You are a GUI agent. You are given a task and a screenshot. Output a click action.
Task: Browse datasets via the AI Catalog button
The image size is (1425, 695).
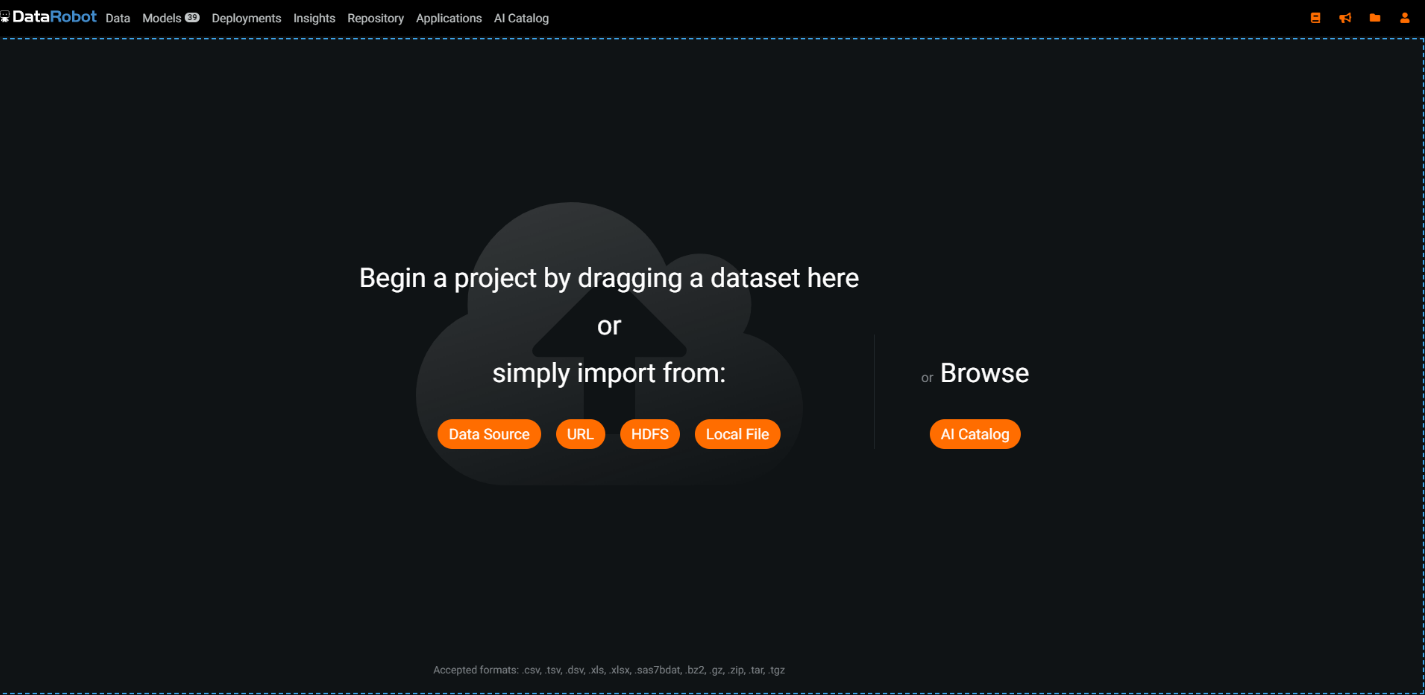coord(975,434)
